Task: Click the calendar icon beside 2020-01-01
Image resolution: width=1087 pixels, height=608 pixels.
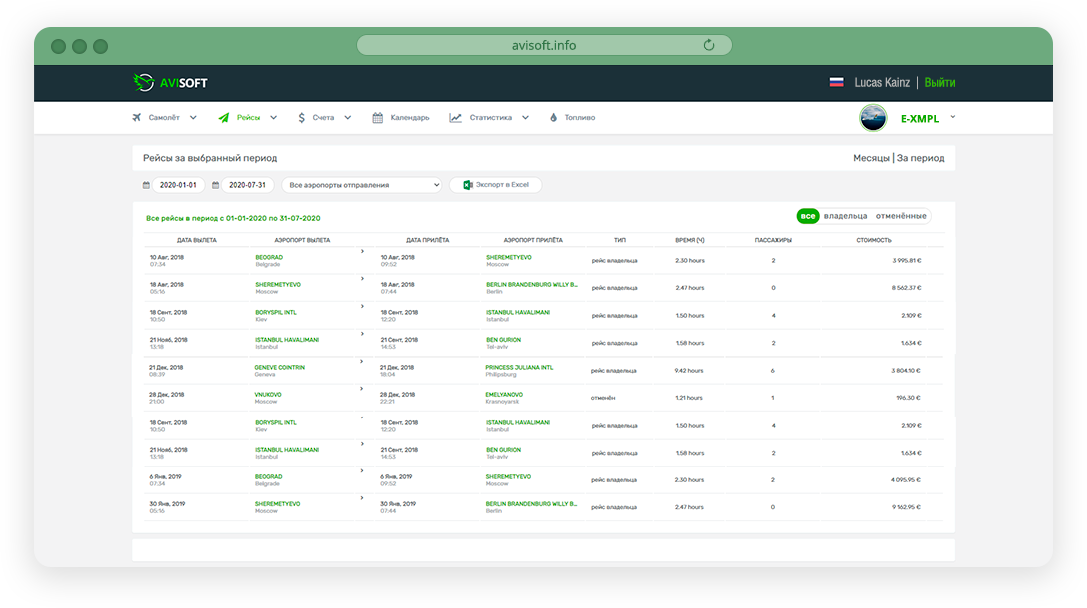Action: (146, 185)
